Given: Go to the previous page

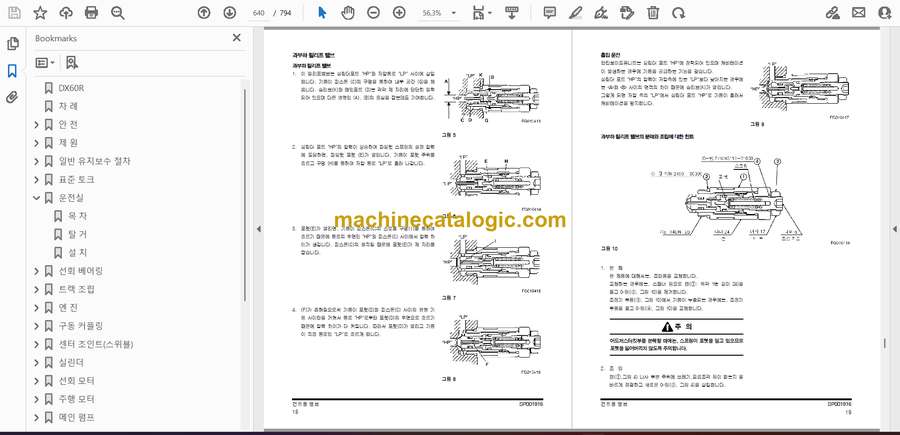Looking at the screenshot, I should 204,13.
